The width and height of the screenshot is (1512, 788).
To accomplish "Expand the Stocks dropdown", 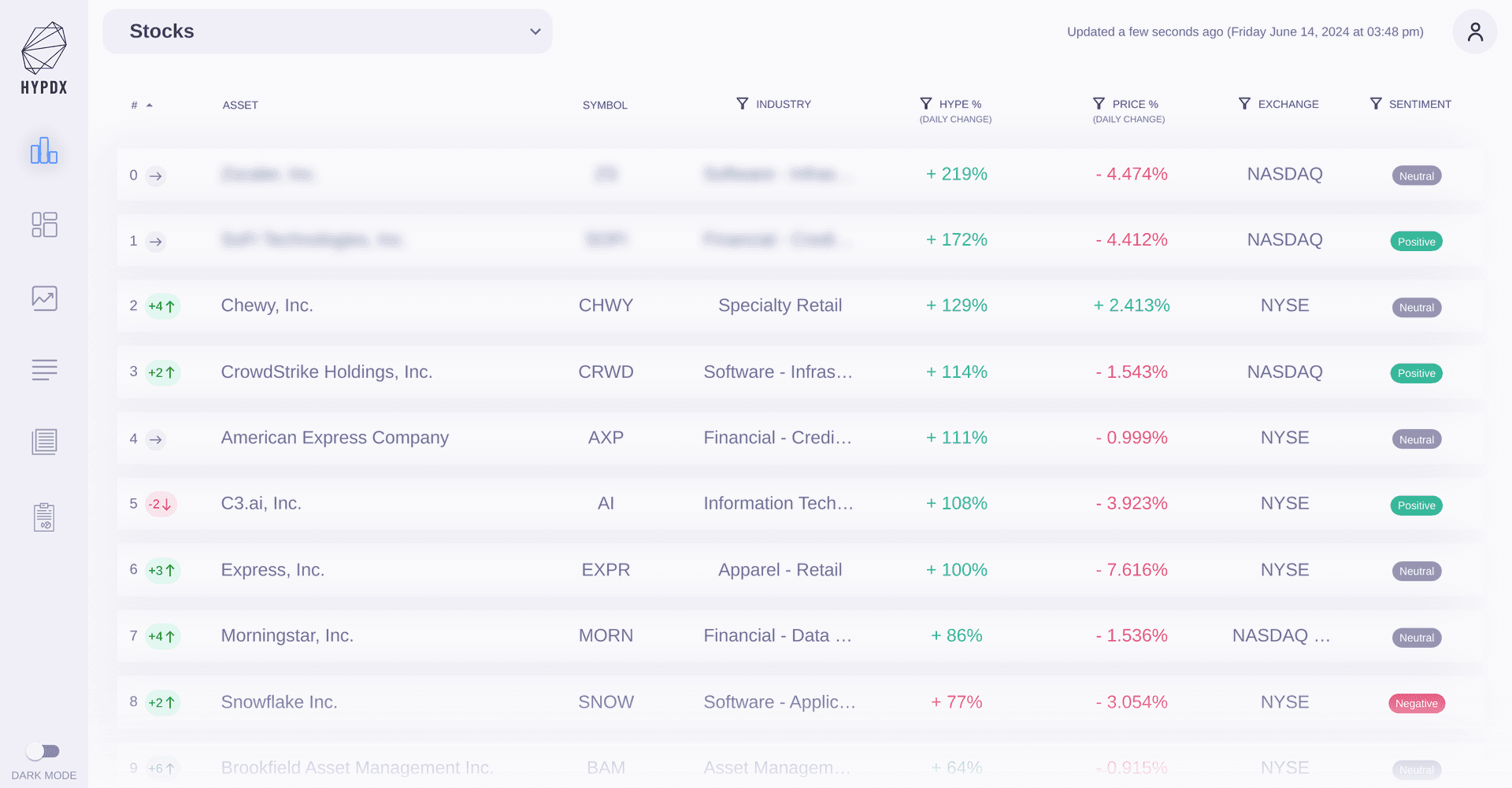I will pos(328,31).
